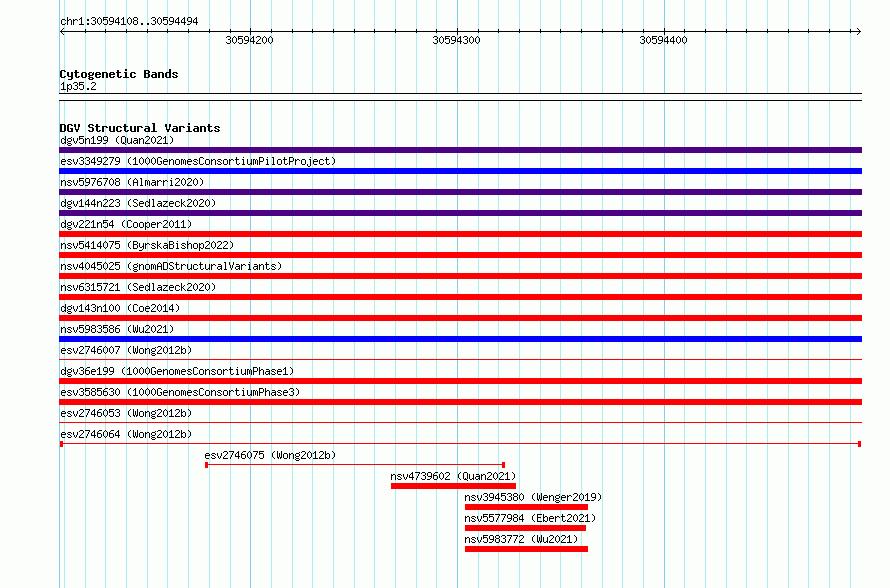Click the nsv5976708 (Almarri2020) label
The height and width of the screenshot is (588, 890).
(x=132, y=182)
